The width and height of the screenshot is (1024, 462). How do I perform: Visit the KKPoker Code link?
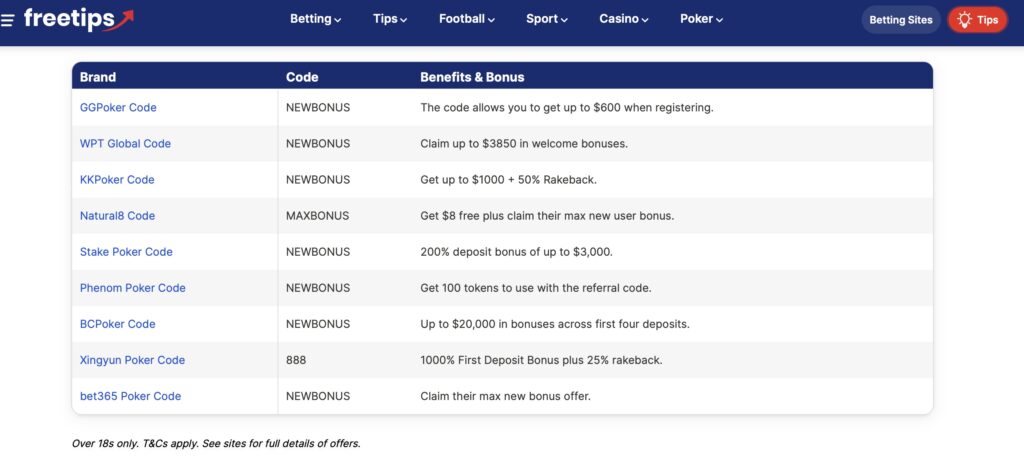tap(117, 180)
